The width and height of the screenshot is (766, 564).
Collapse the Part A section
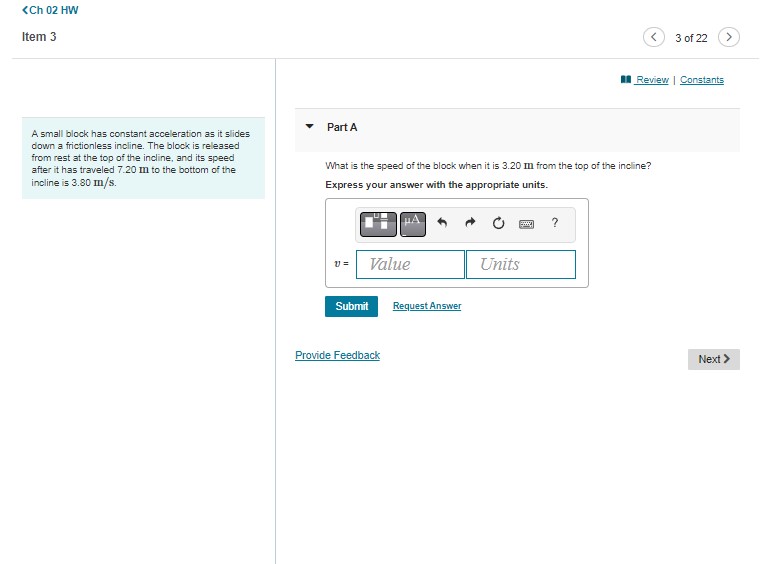(309, 126)
